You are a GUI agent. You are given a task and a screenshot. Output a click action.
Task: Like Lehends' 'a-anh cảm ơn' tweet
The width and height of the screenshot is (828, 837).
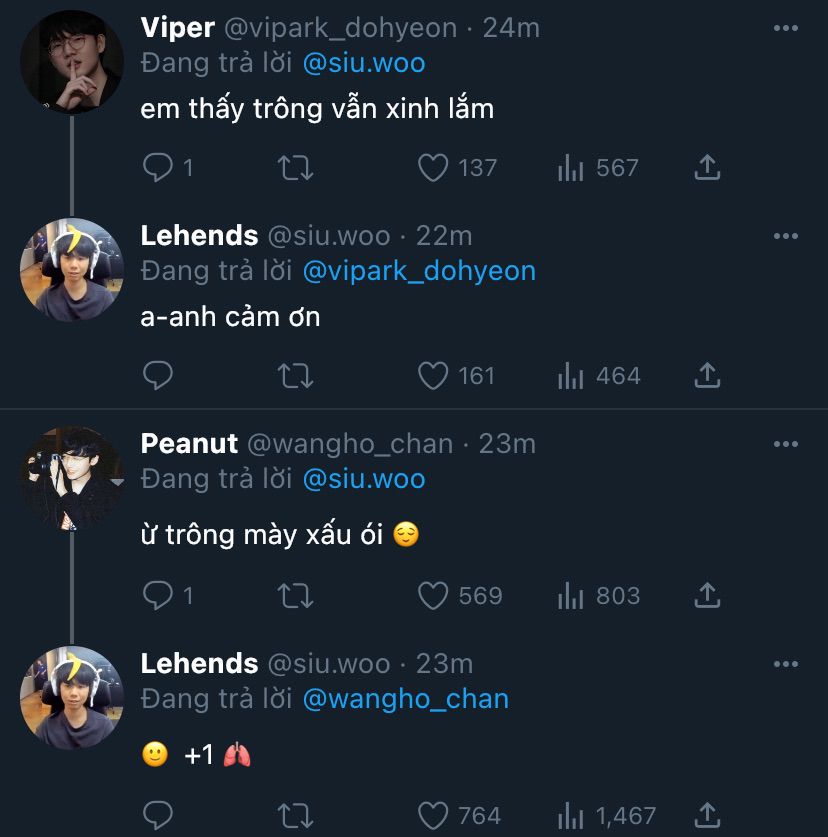point(433,376)
